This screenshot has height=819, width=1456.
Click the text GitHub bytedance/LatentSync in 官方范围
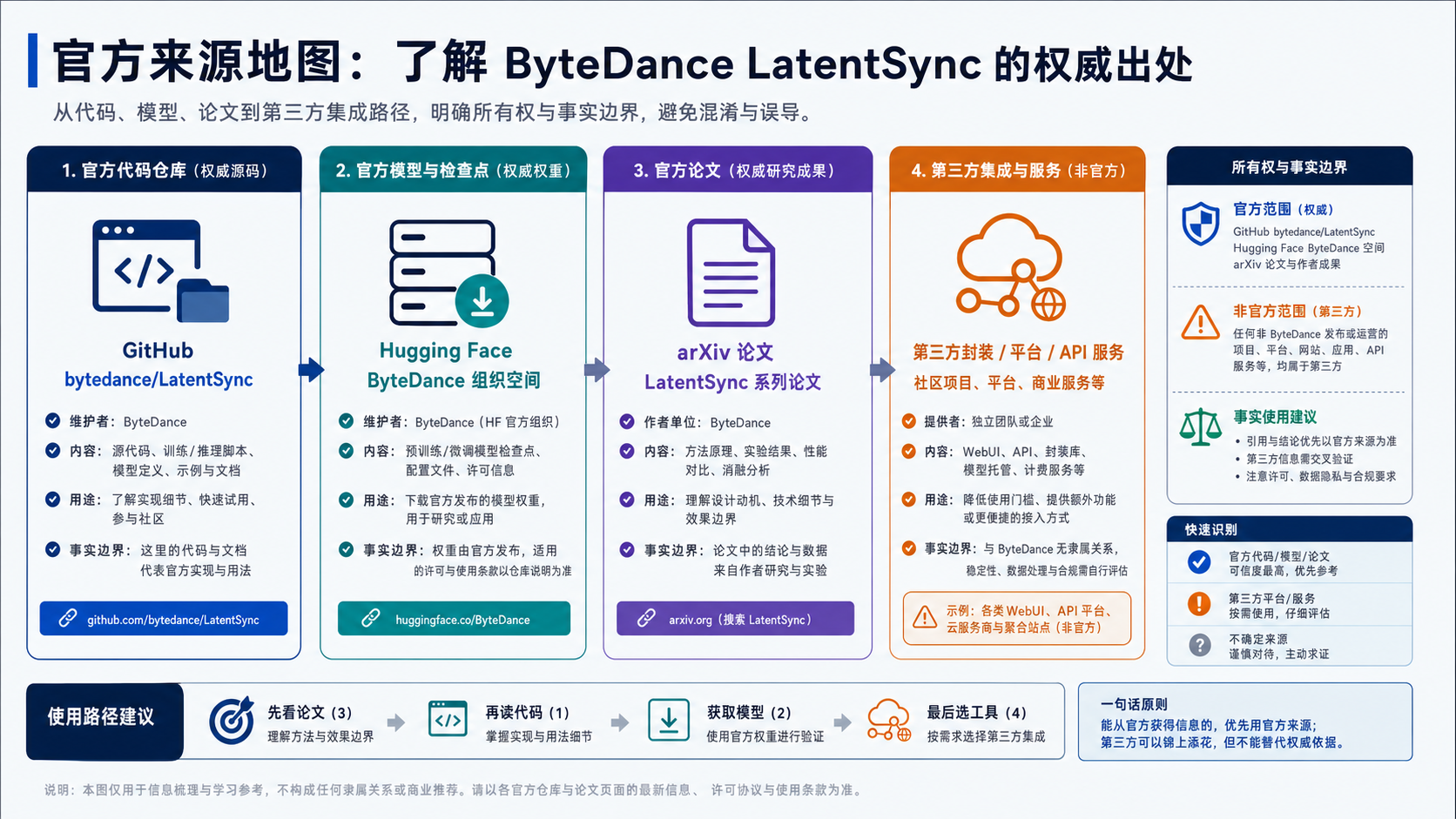pyautogui.click(x=1304, y=232)
